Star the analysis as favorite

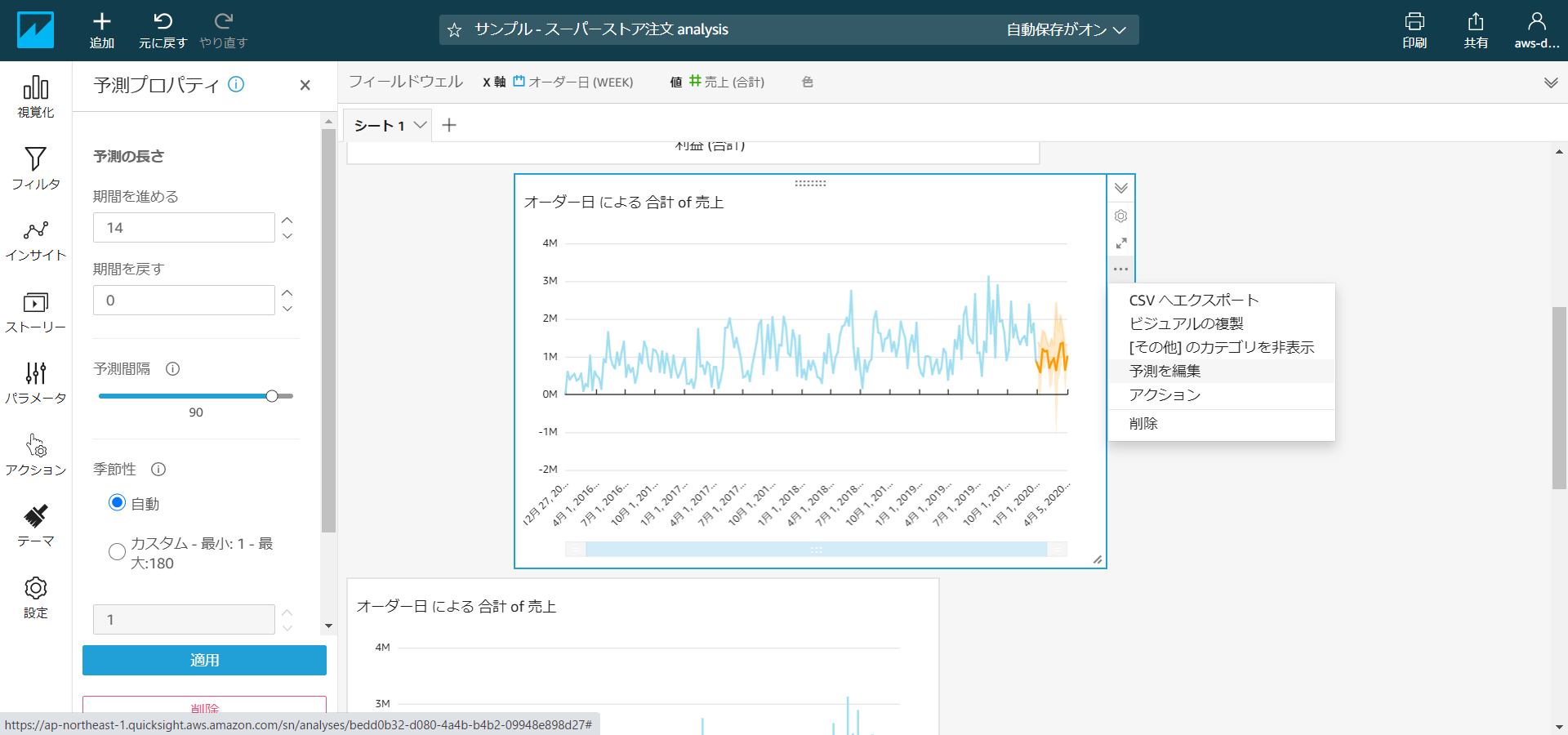click(455, 30)
